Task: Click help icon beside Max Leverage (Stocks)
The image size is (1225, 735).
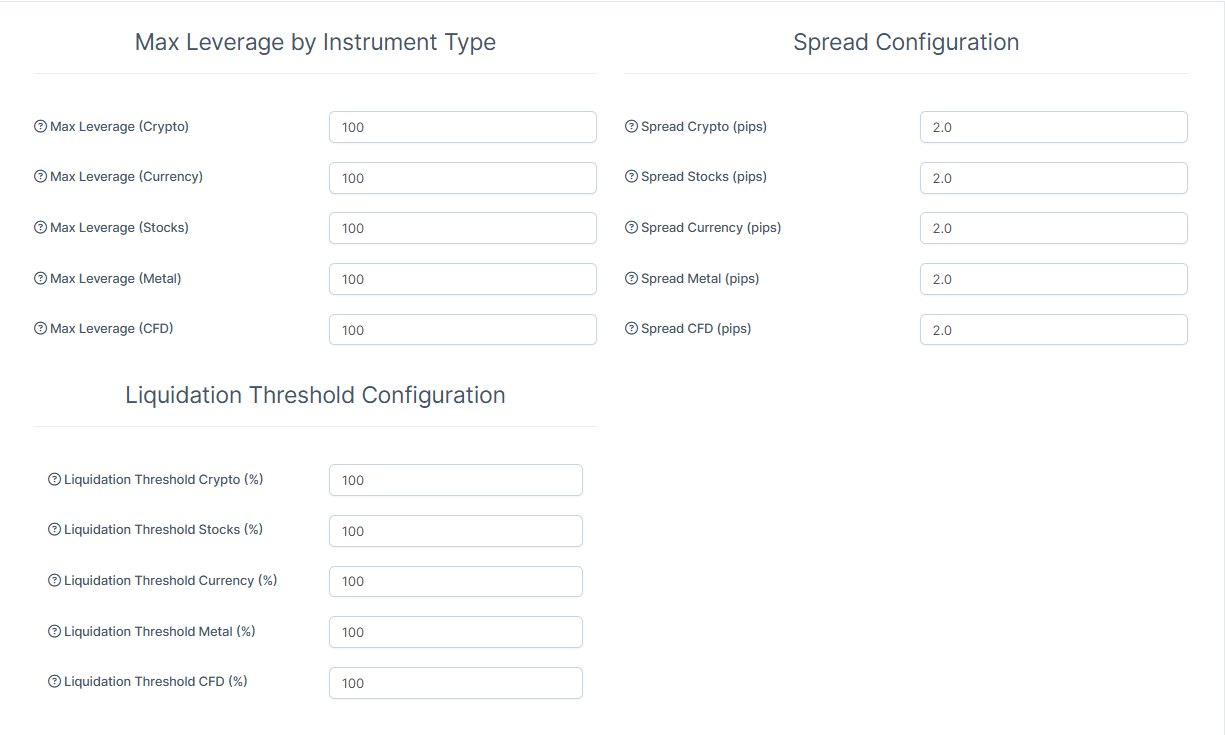Action: point(41,228)
